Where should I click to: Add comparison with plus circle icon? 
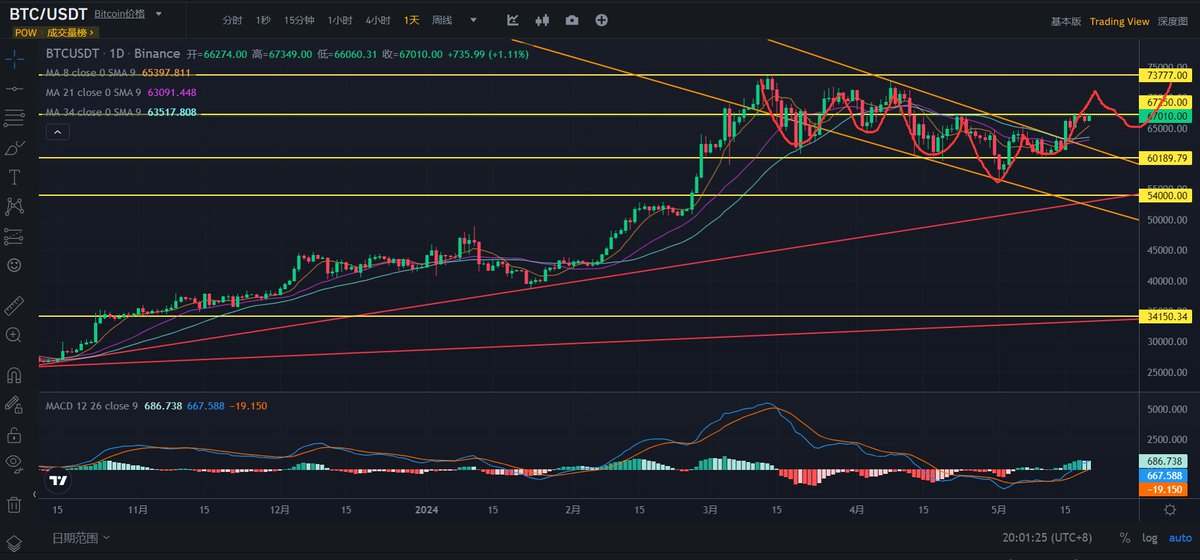pos(601,20)
